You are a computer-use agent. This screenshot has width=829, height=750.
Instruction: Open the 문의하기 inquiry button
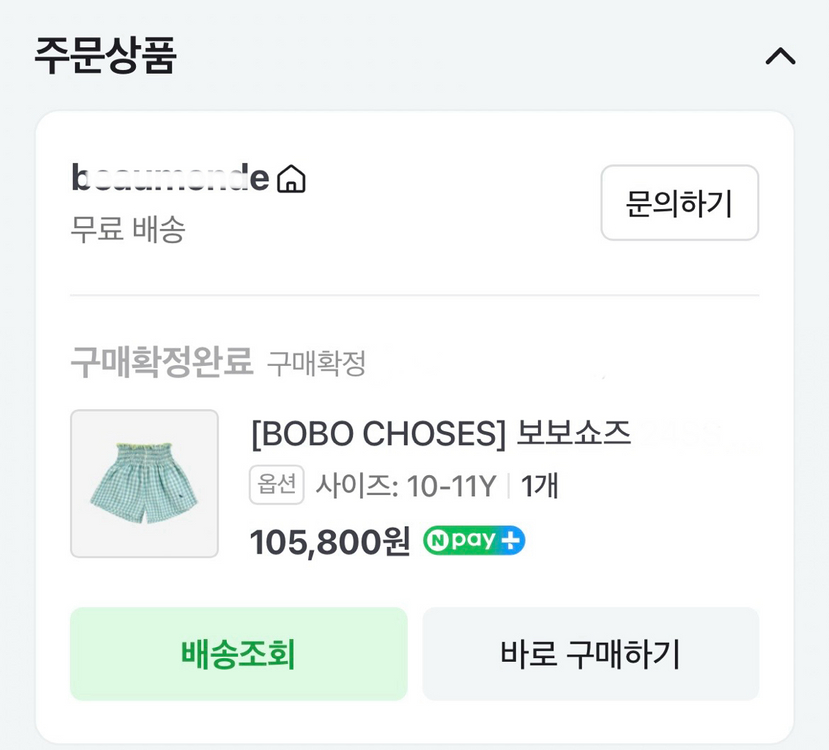pos(679,203)
